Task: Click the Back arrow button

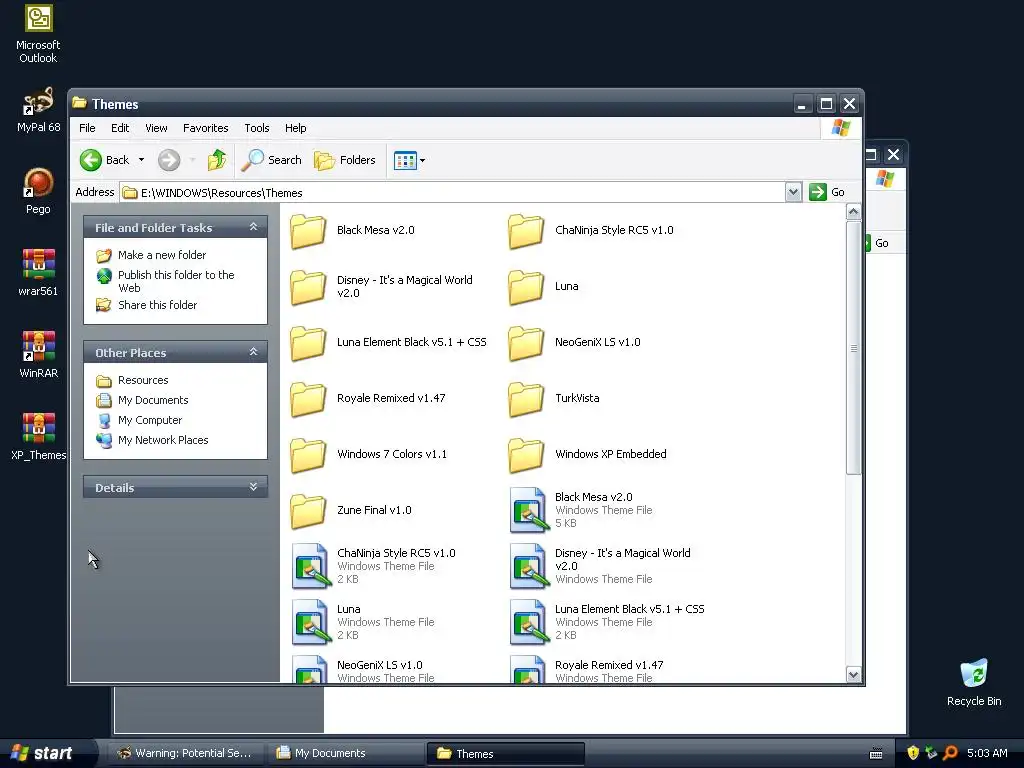Action: [x=104, y=160]
